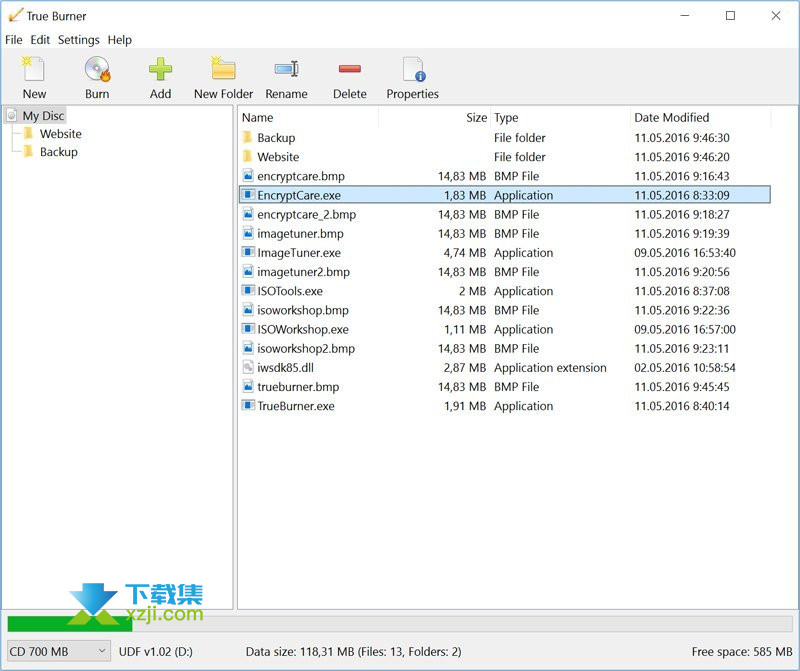Click the isoworkshop.bmp file icon
The image size is (800, 671).
(x=248, y=310)
